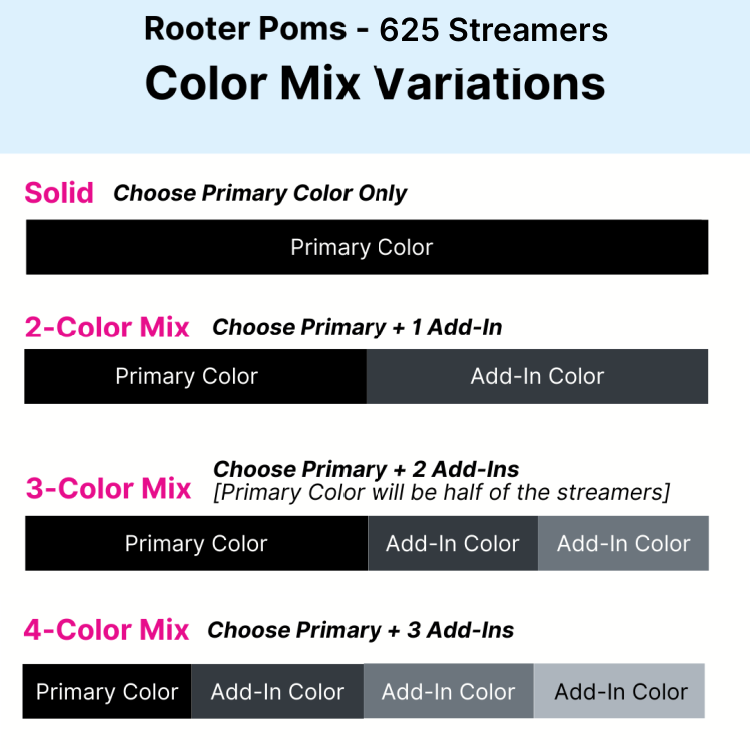Image resolution: width=750 pixels, height=750 pixels.
Task: Pick first dark Add-In Color in 4-Color Mix
Action: [x=277, y=691]
